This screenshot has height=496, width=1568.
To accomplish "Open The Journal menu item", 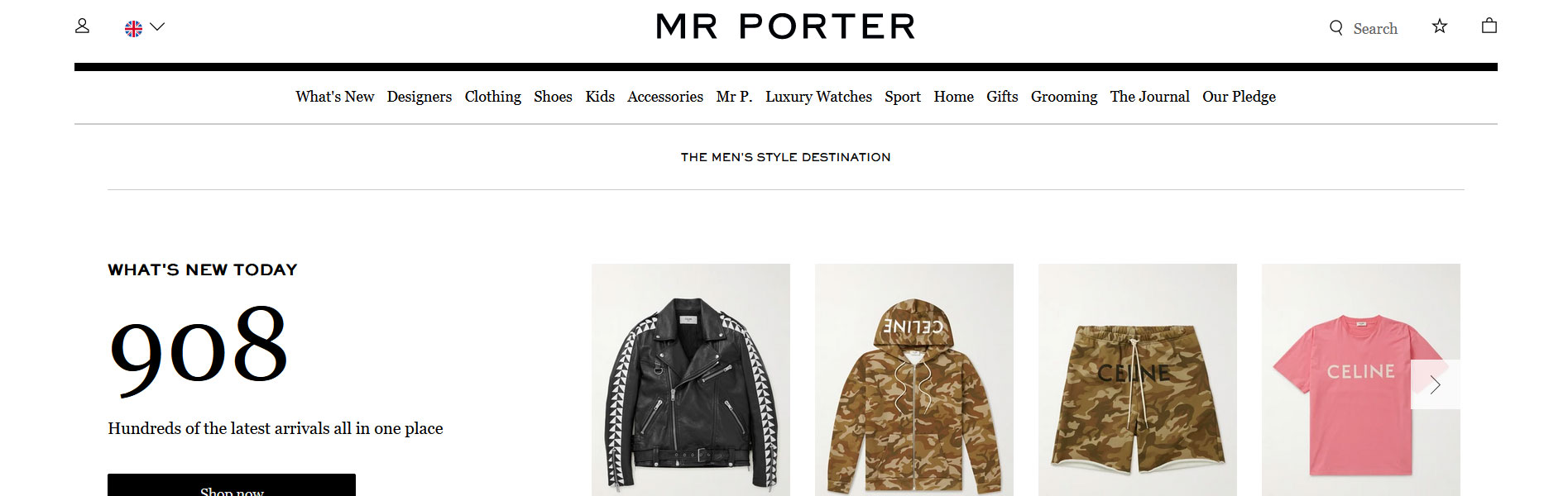I will [1149, 97].
